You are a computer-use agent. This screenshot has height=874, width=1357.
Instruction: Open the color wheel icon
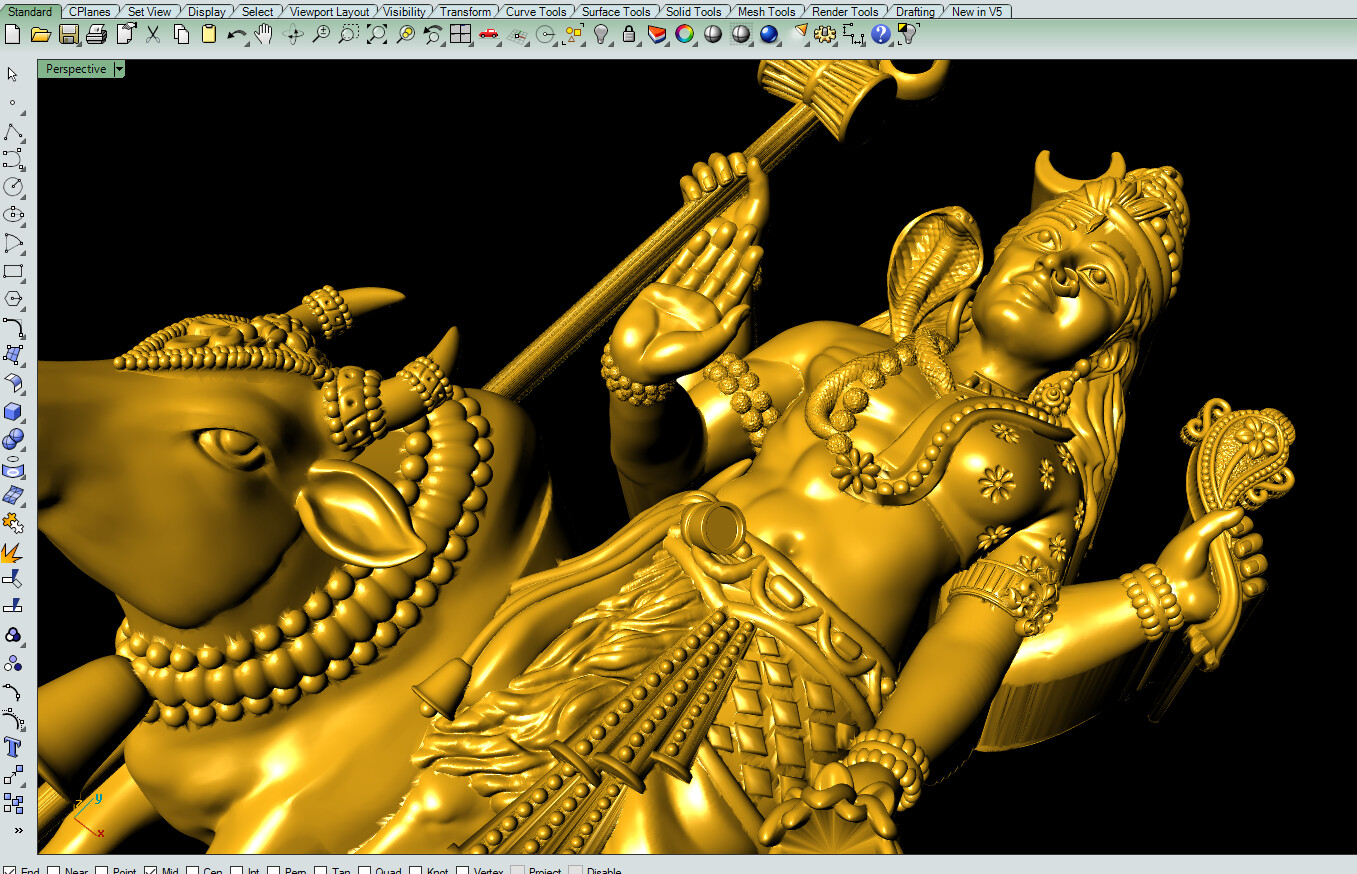click(685, 35)
